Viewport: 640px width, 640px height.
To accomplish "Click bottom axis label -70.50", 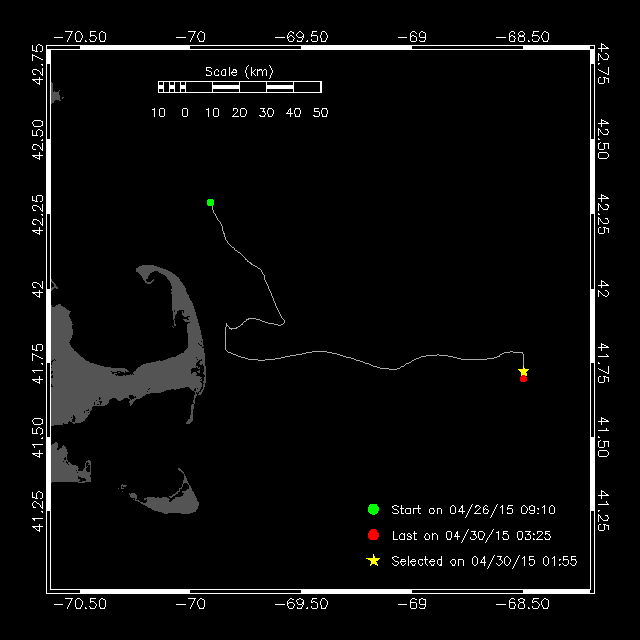I will (80, 604).
